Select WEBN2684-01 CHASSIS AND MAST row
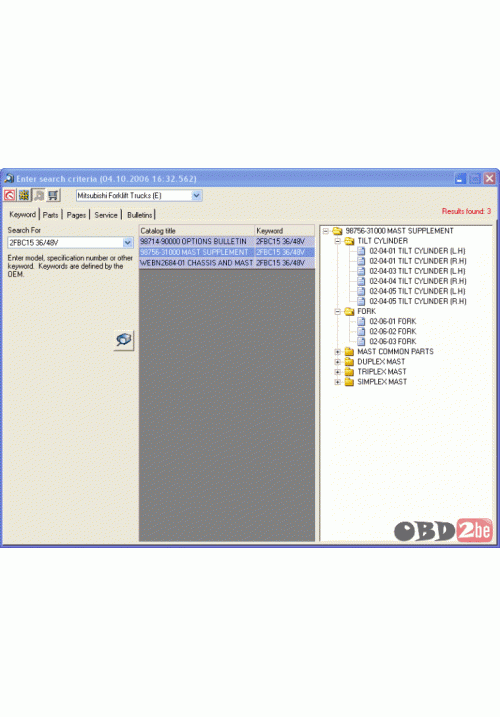Screen dimensions: 500x717 pyautogui.click(x=227, y=263)
